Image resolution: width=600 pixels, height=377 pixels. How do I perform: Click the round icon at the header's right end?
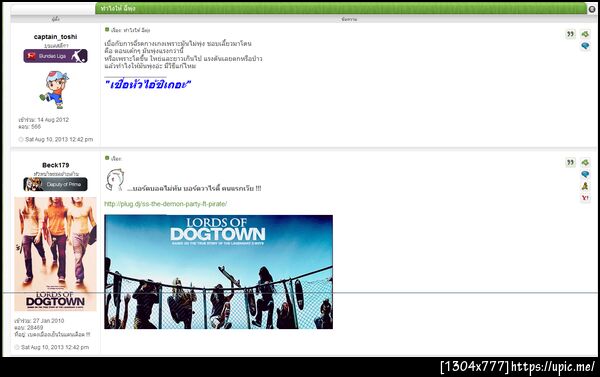click(592, 9)
